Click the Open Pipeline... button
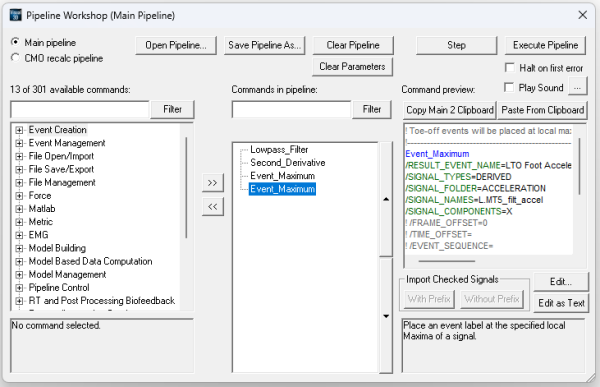Screen dimensions: 600x387 176,45
